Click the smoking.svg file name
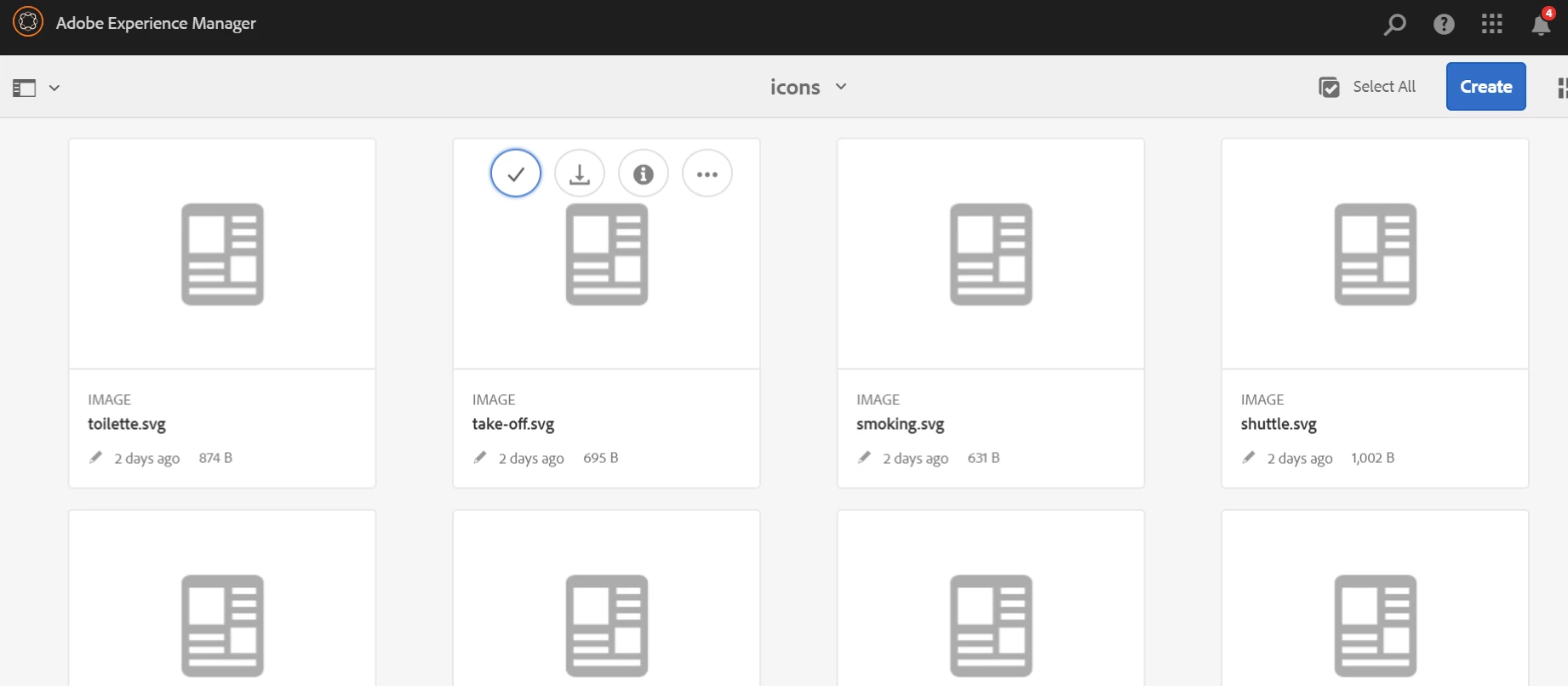The image size is (1568, 686). (901, 424)
